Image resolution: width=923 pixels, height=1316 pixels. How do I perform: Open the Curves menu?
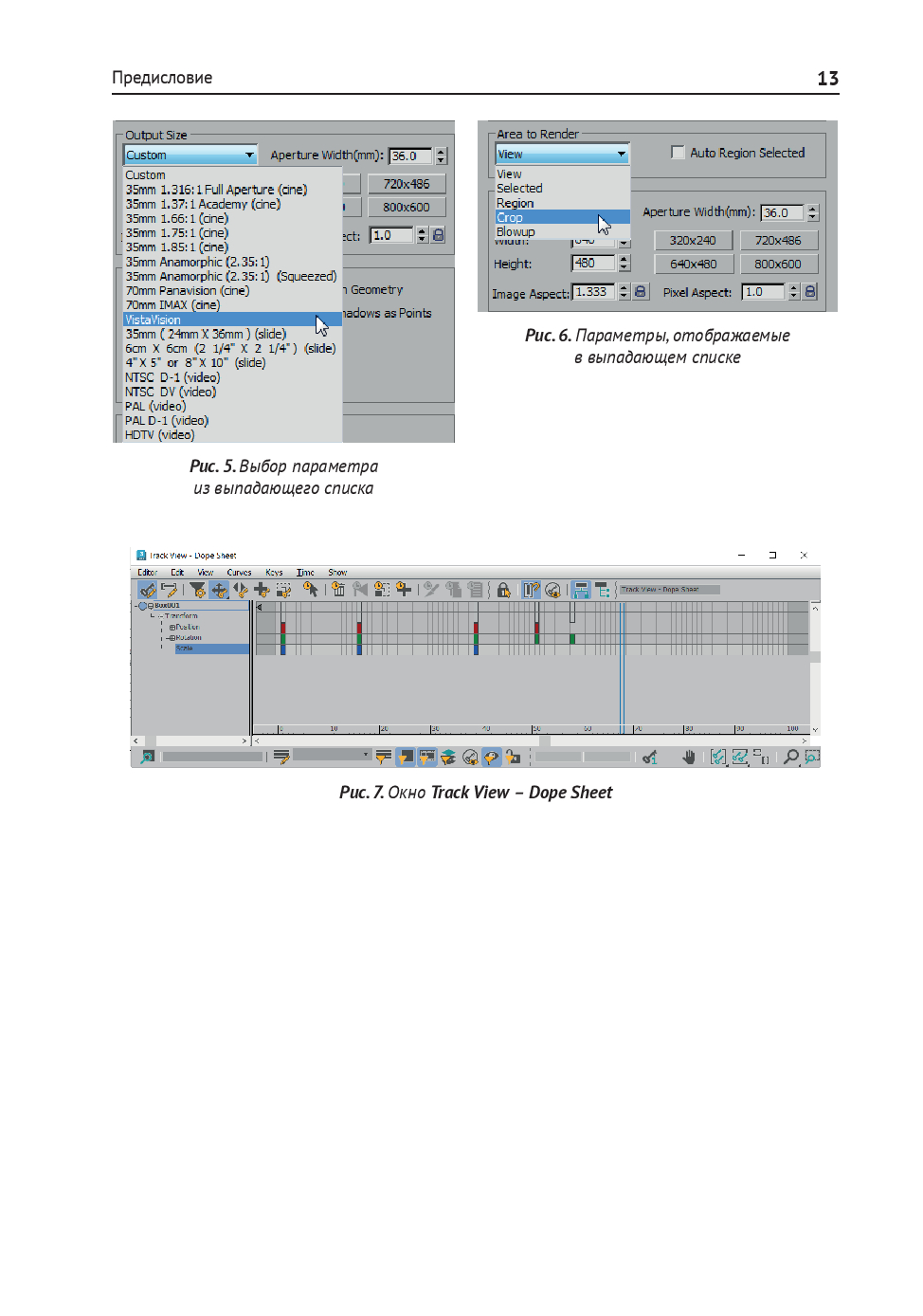pyautogui.click(x=239, y=573)
